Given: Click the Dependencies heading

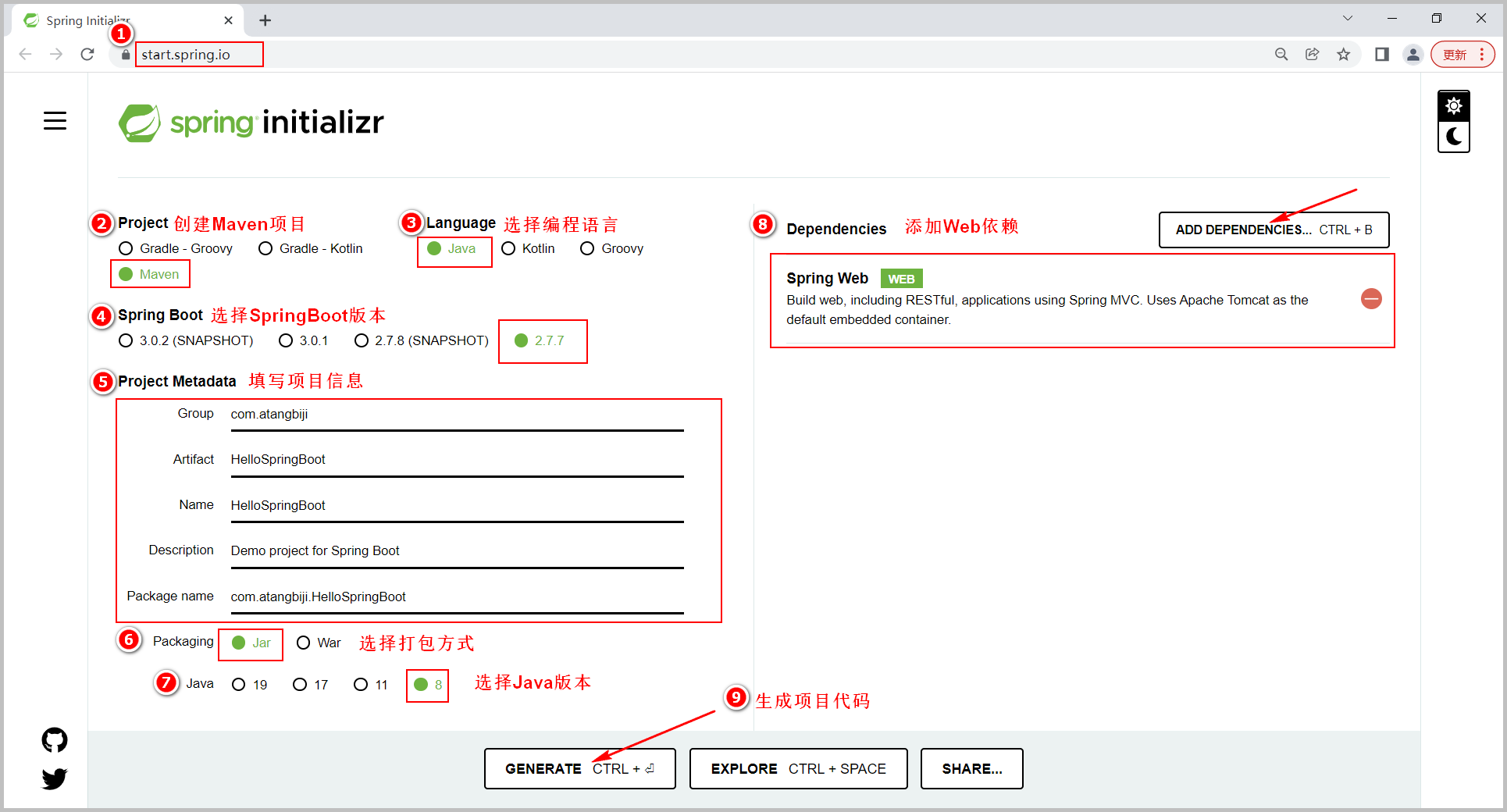Looking at the screenshot, I should tap(836, 229).
